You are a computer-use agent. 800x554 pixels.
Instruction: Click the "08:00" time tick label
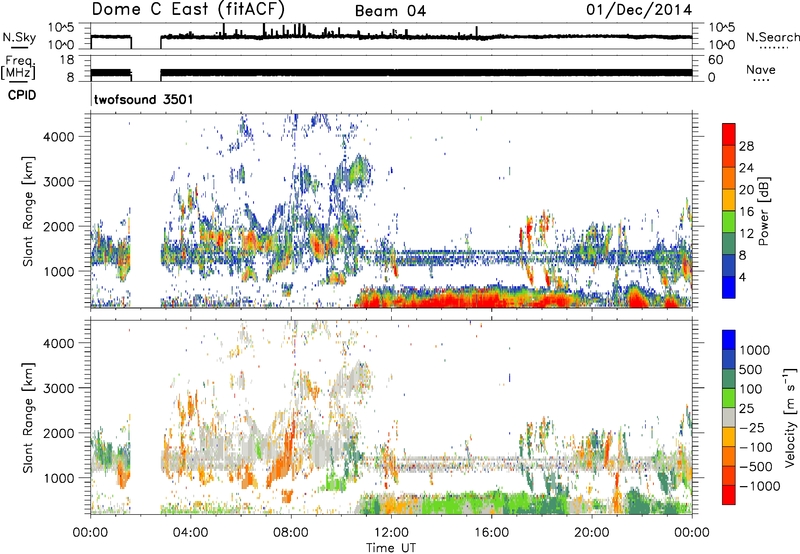[x=290, y=533]
